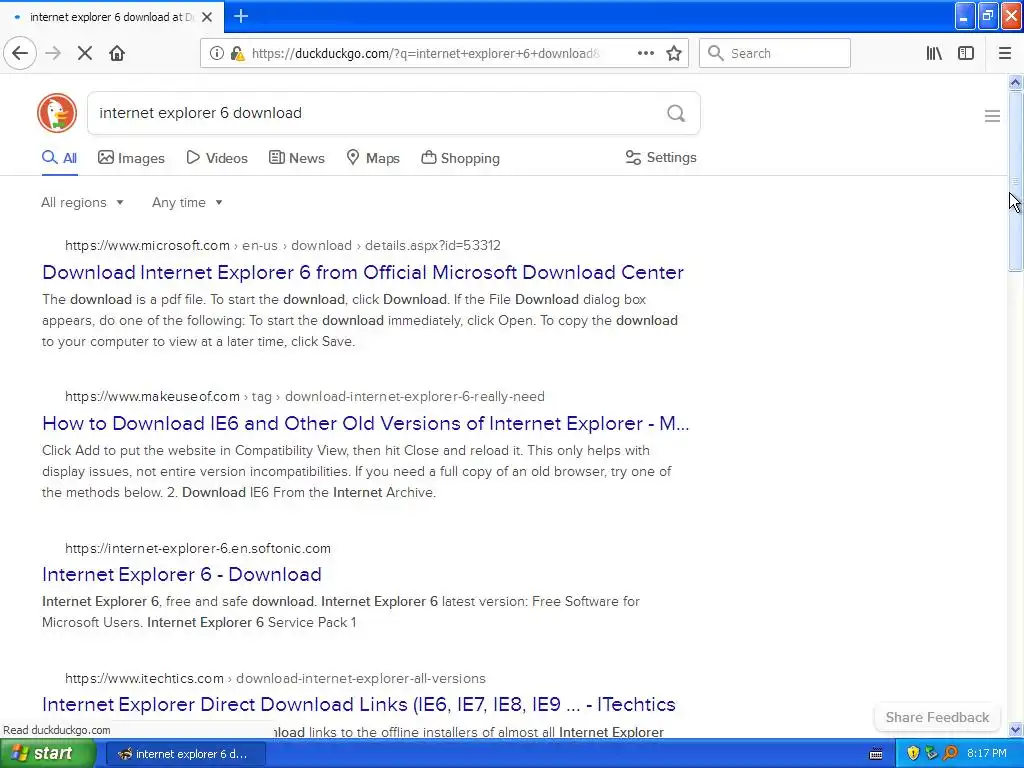The height and width of the screenshot is (768, 1024).
Task: Open the Windows Start menu
Action: click(48, 754)
